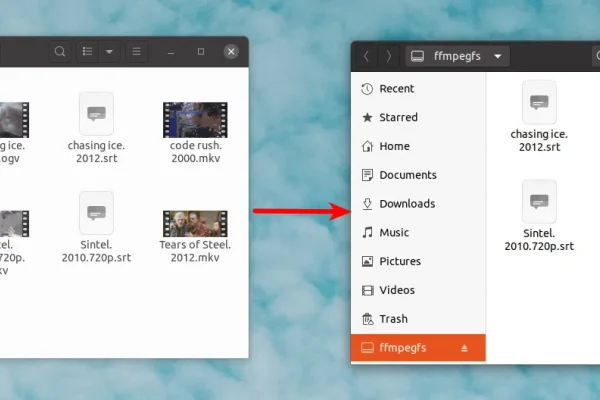
Task: Go to Home in the sidebar
Action: pos(418,146)
